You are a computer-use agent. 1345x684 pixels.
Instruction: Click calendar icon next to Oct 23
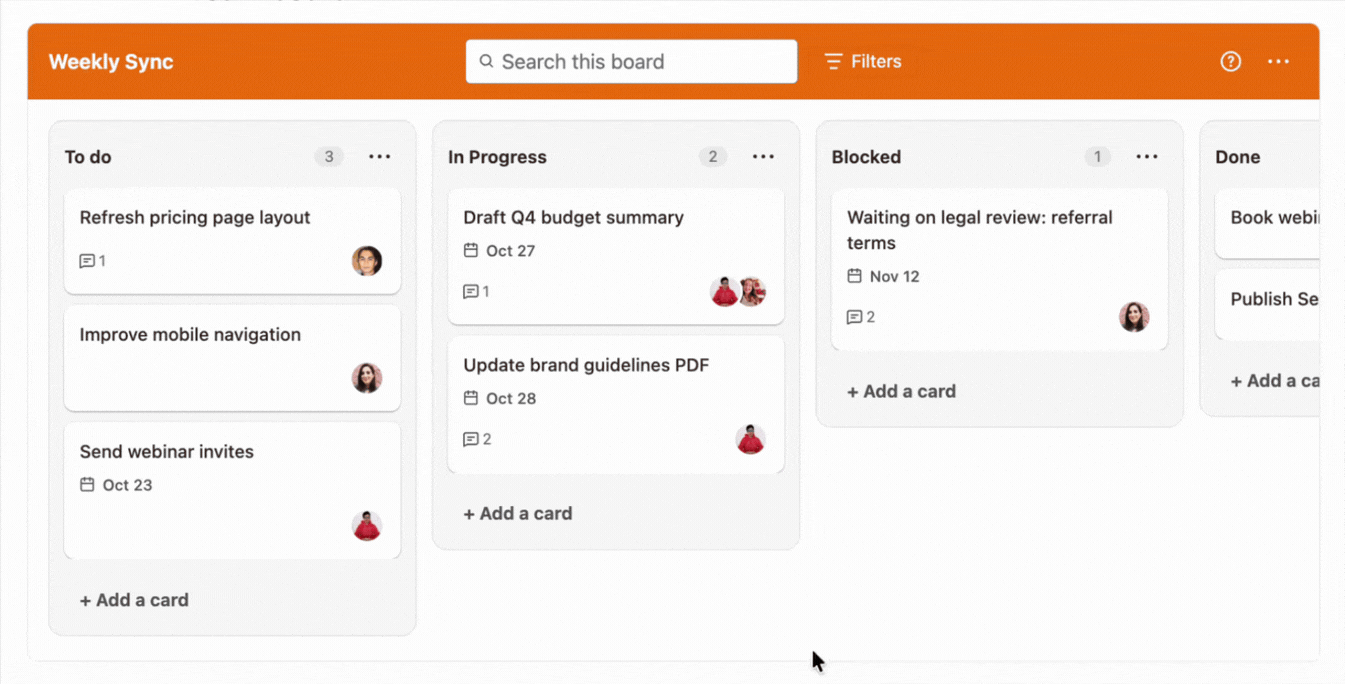(87, 485)
